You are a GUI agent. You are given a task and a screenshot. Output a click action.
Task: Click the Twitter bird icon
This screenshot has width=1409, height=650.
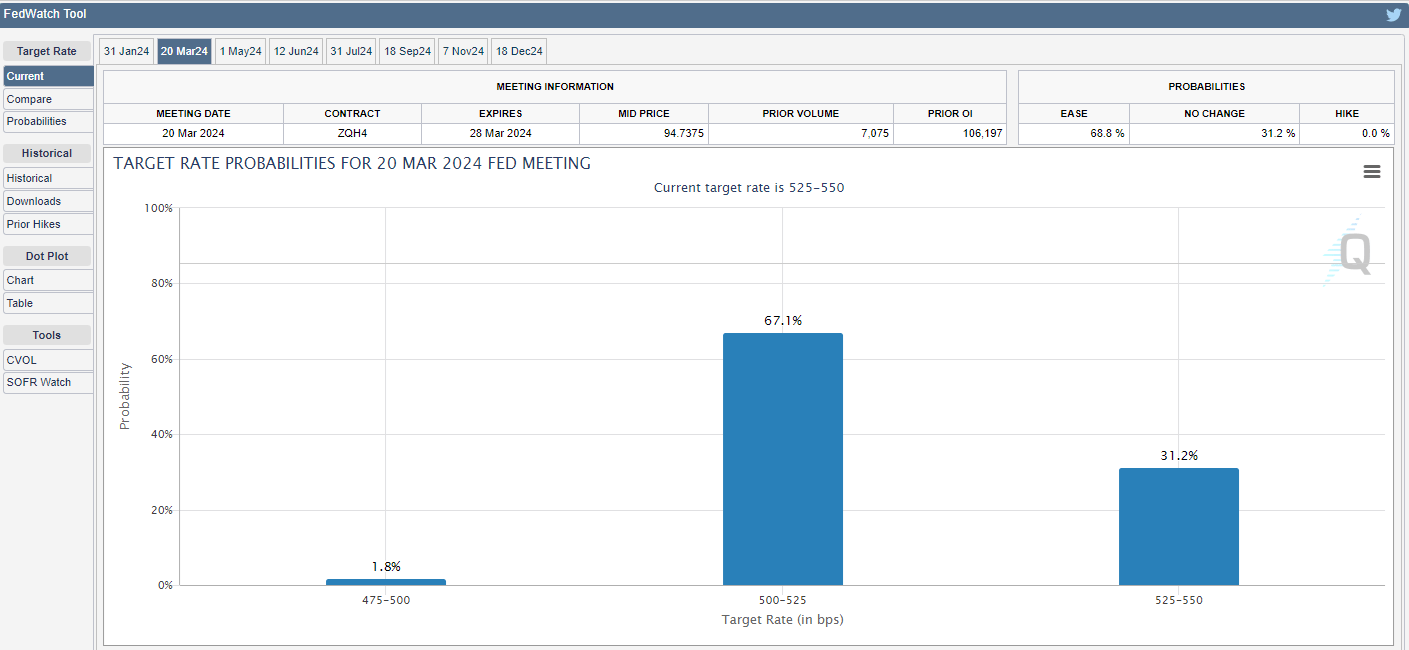point(1393,15)
